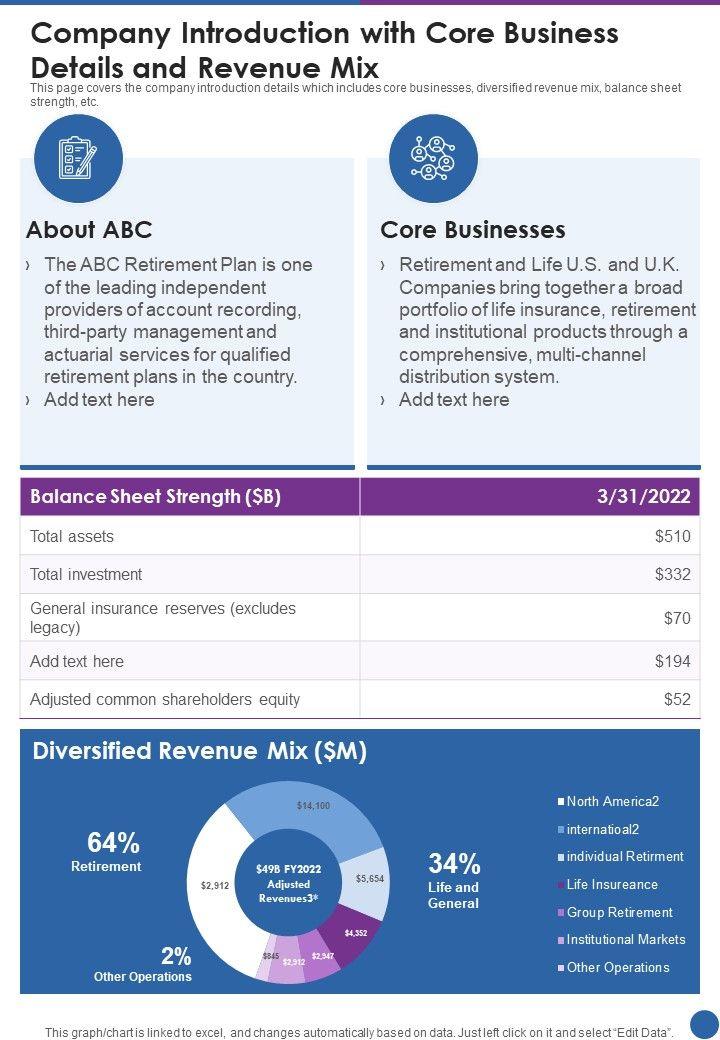Select the $14,100 donut chart segment

coord(310,808)
